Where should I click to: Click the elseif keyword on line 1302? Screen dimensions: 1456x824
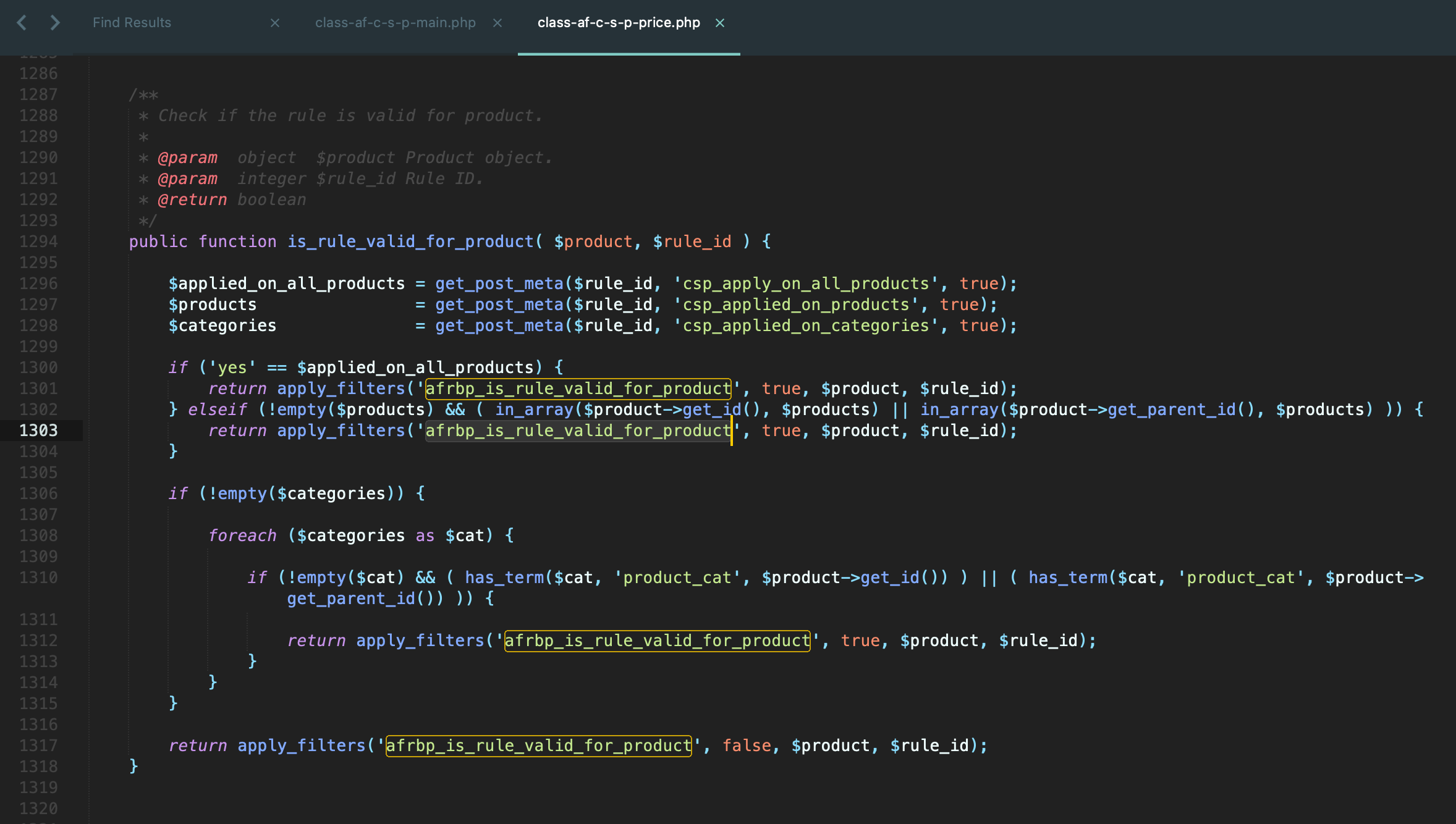tap(217, 410)
